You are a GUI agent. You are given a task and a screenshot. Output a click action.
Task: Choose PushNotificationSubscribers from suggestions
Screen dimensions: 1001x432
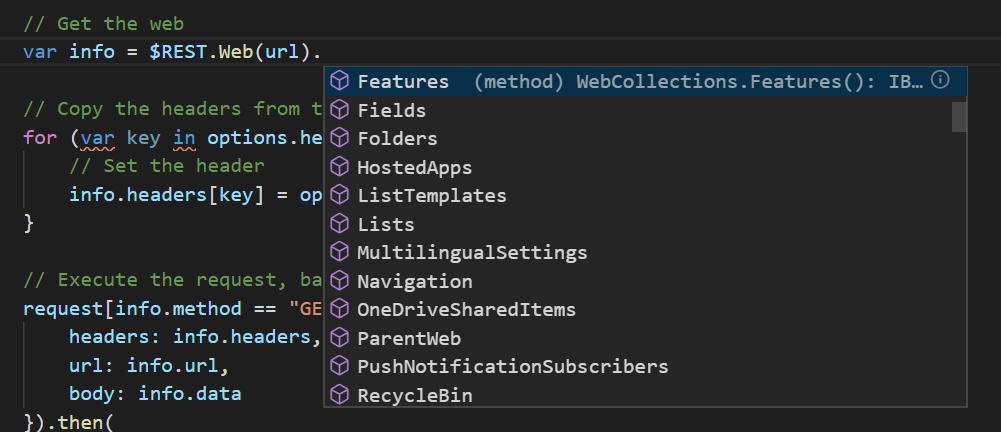512,367
